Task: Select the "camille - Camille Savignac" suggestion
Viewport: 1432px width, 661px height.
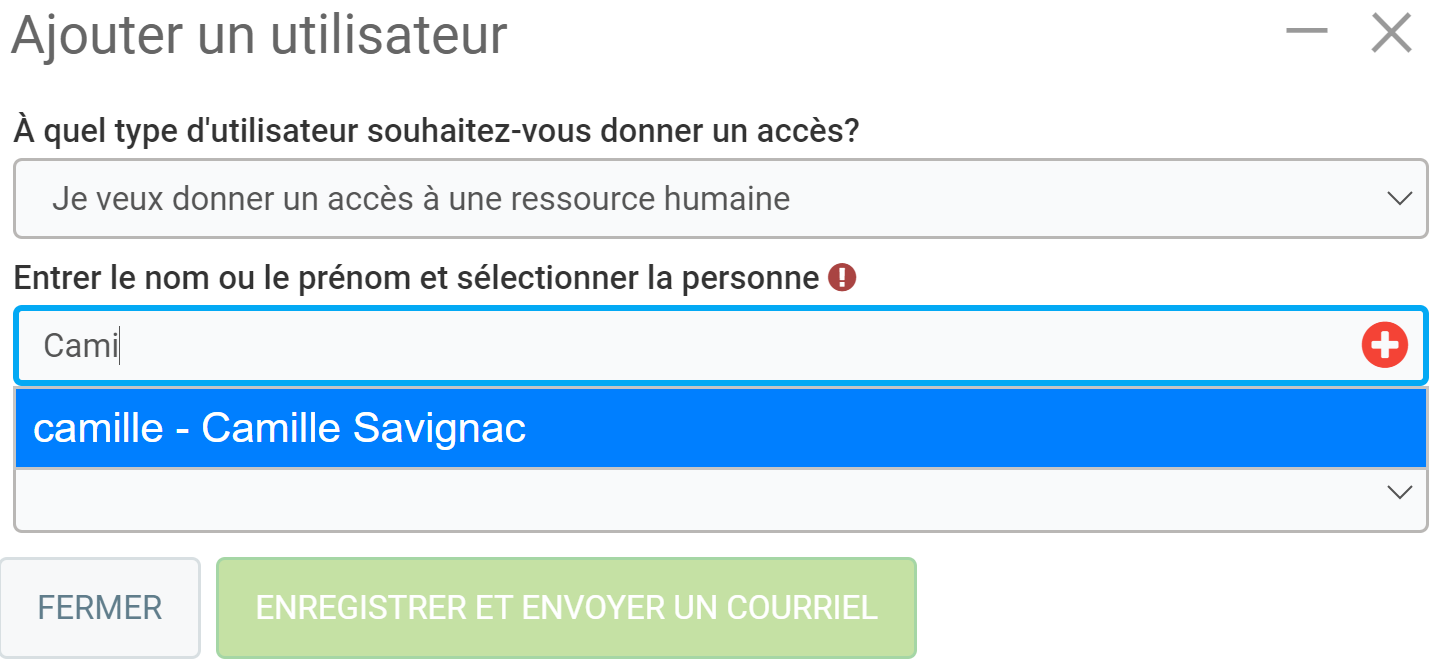Action: coord(280,428)
